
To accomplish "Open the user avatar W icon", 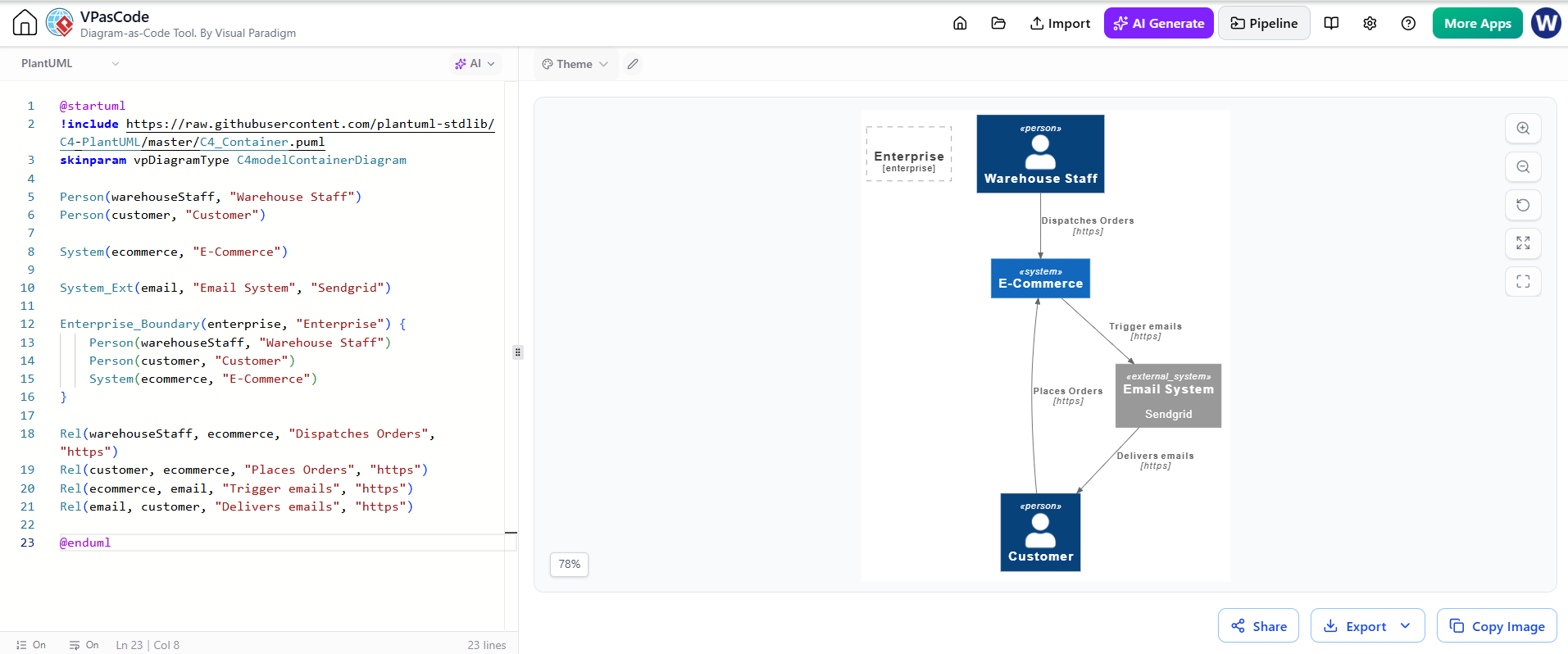I will pyautogui.click(x=1546, y=23).
